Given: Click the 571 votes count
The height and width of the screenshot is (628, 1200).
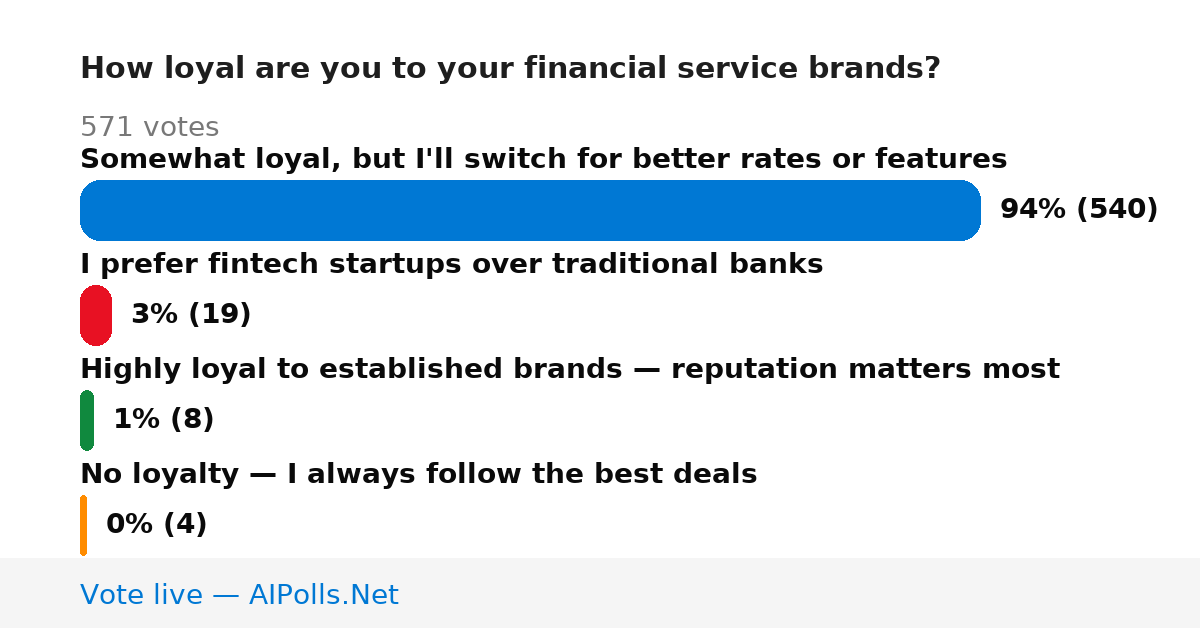Looking at the screenshot, I should (x=149, y=127).
